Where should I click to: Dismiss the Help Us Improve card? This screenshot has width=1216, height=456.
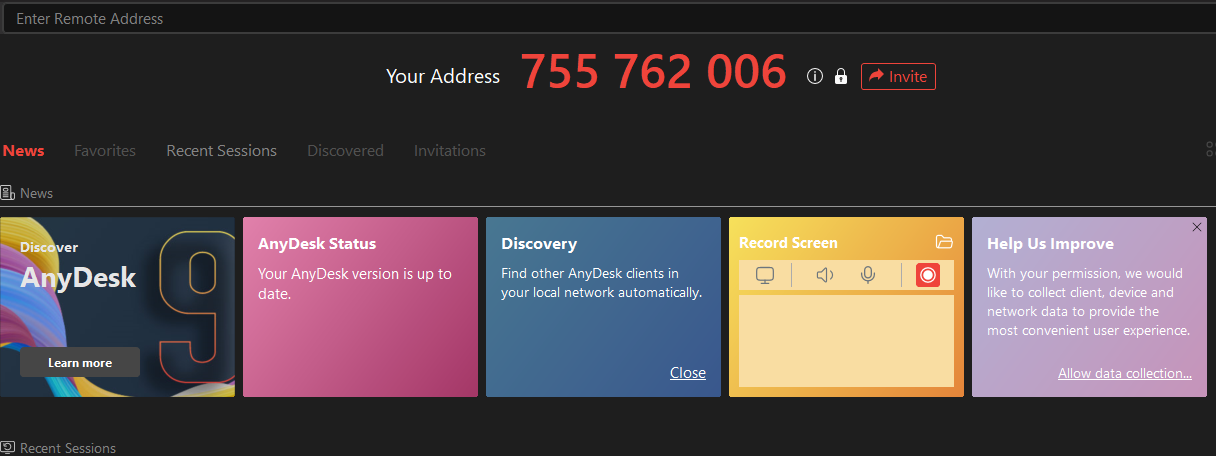click(x=1197, y=227)
